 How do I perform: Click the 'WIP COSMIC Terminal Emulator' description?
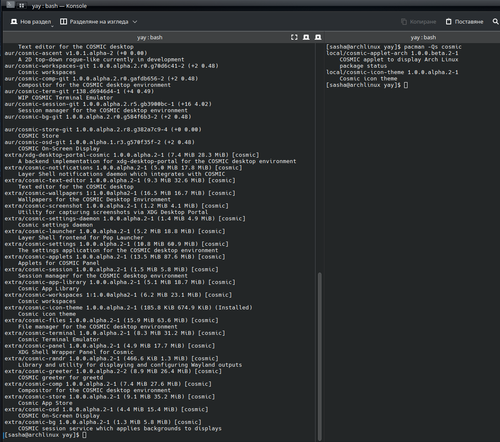(x=65, y=98)
